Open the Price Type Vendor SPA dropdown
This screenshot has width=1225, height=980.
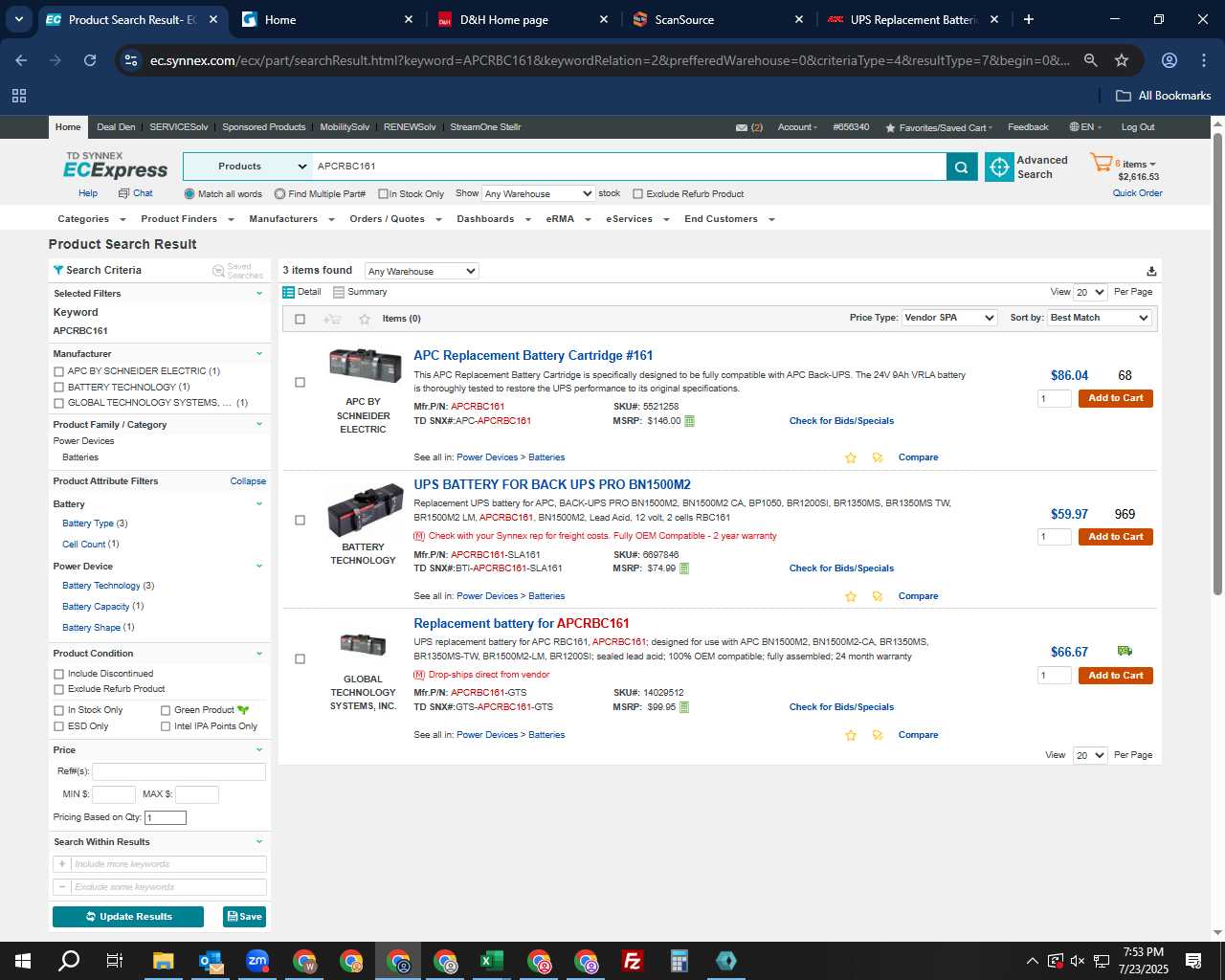[949, 318]
